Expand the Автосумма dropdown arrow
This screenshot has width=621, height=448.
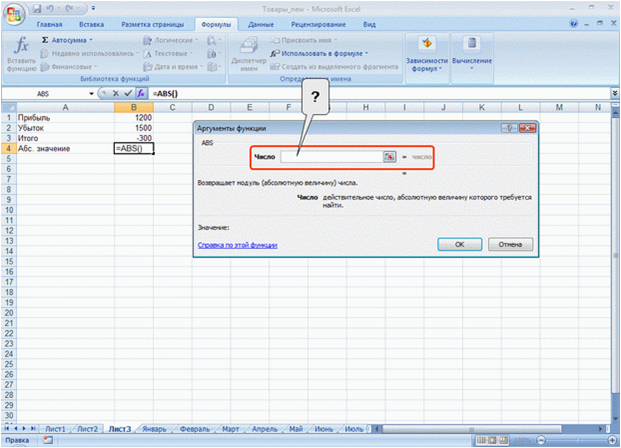tap(91, 40)
